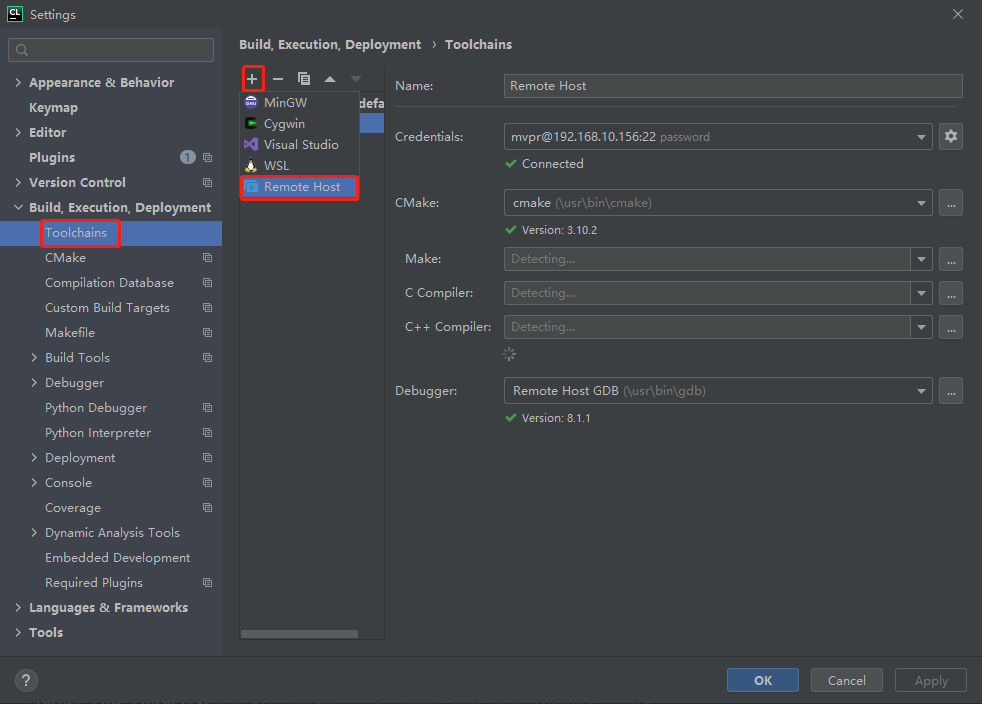Expand the Deployment node

pyautogui.click(x=34, y=458)
